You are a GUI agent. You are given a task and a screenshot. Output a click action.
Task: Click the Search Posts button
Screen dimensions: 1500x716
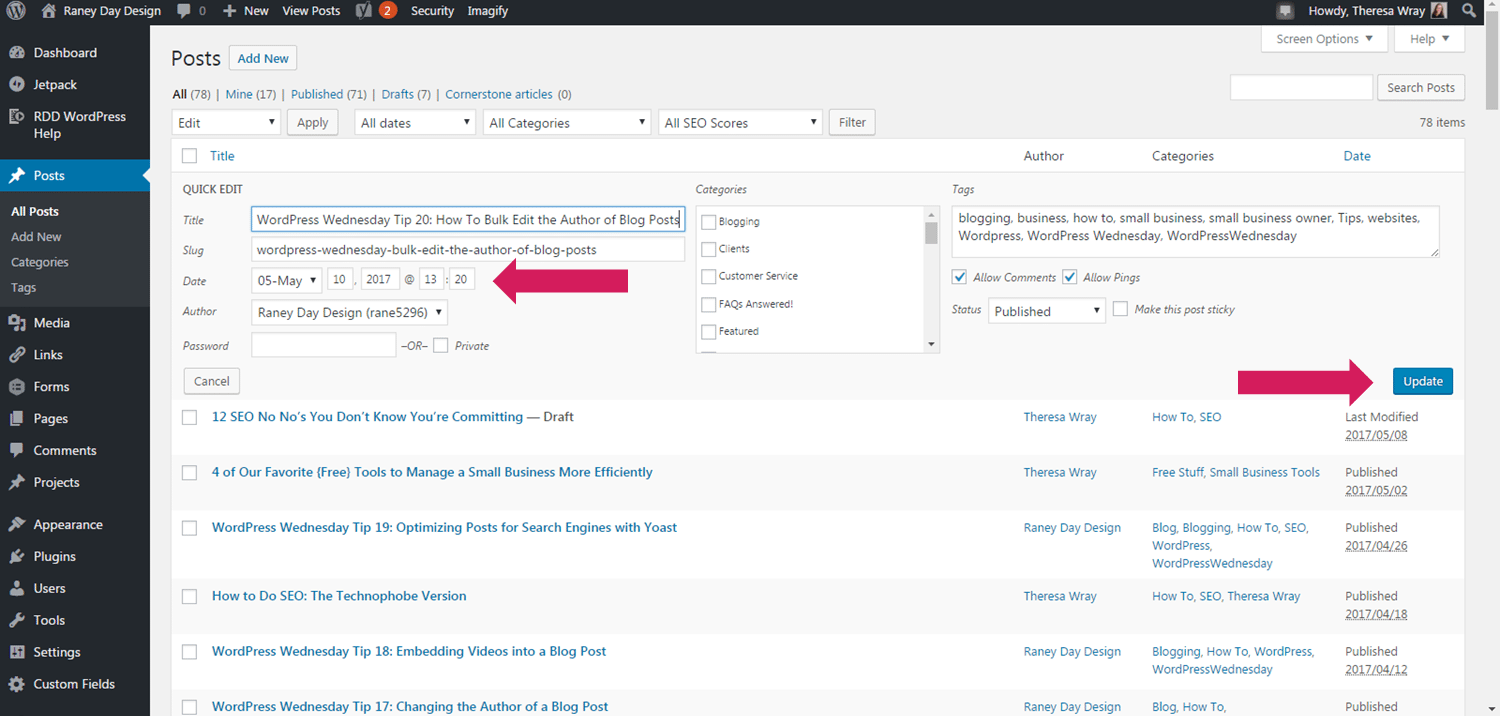tap(1421, 87)
